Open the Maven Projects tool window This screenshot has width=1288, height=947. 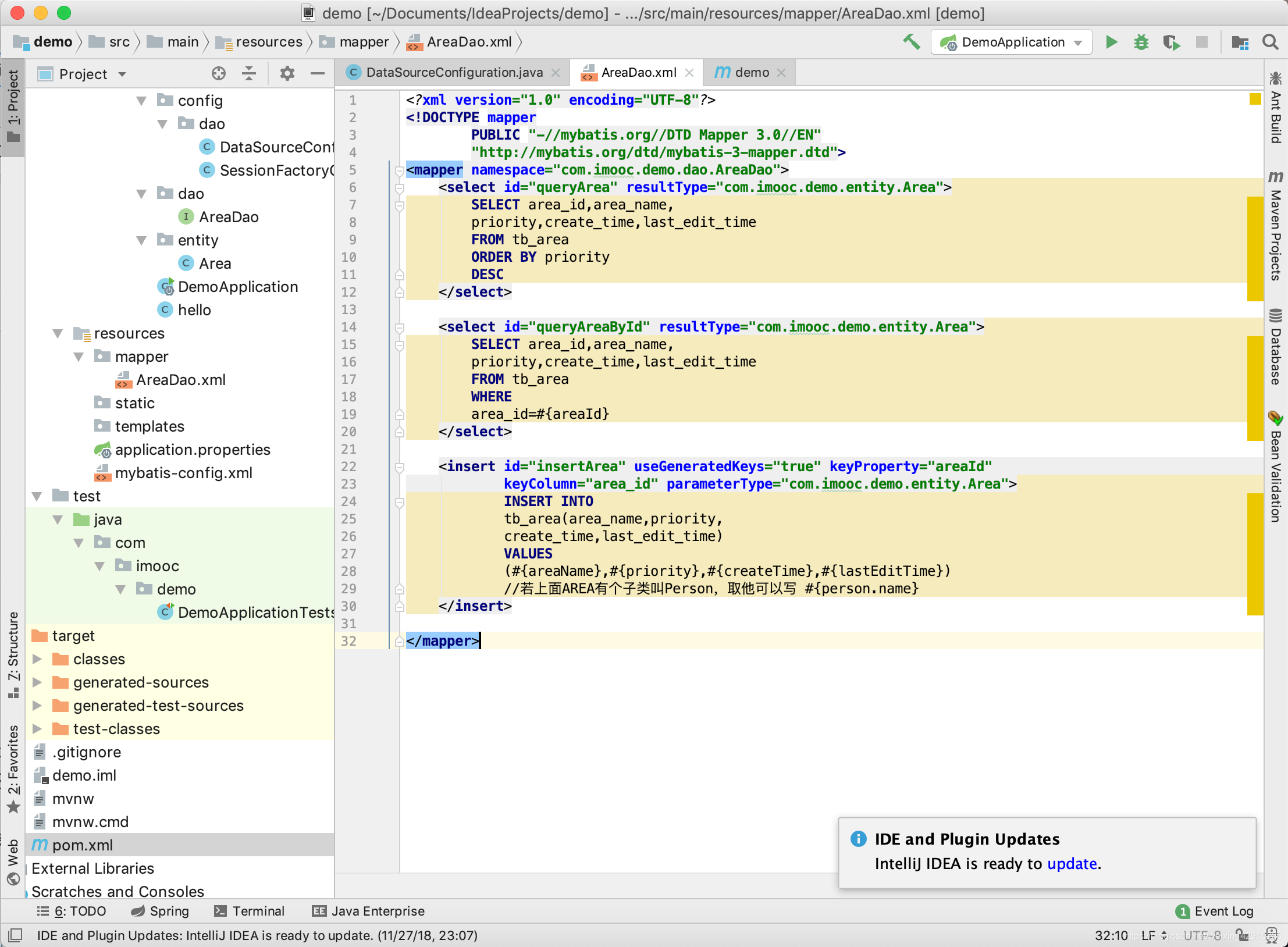pyautogui.click(x=1275, y=226)
